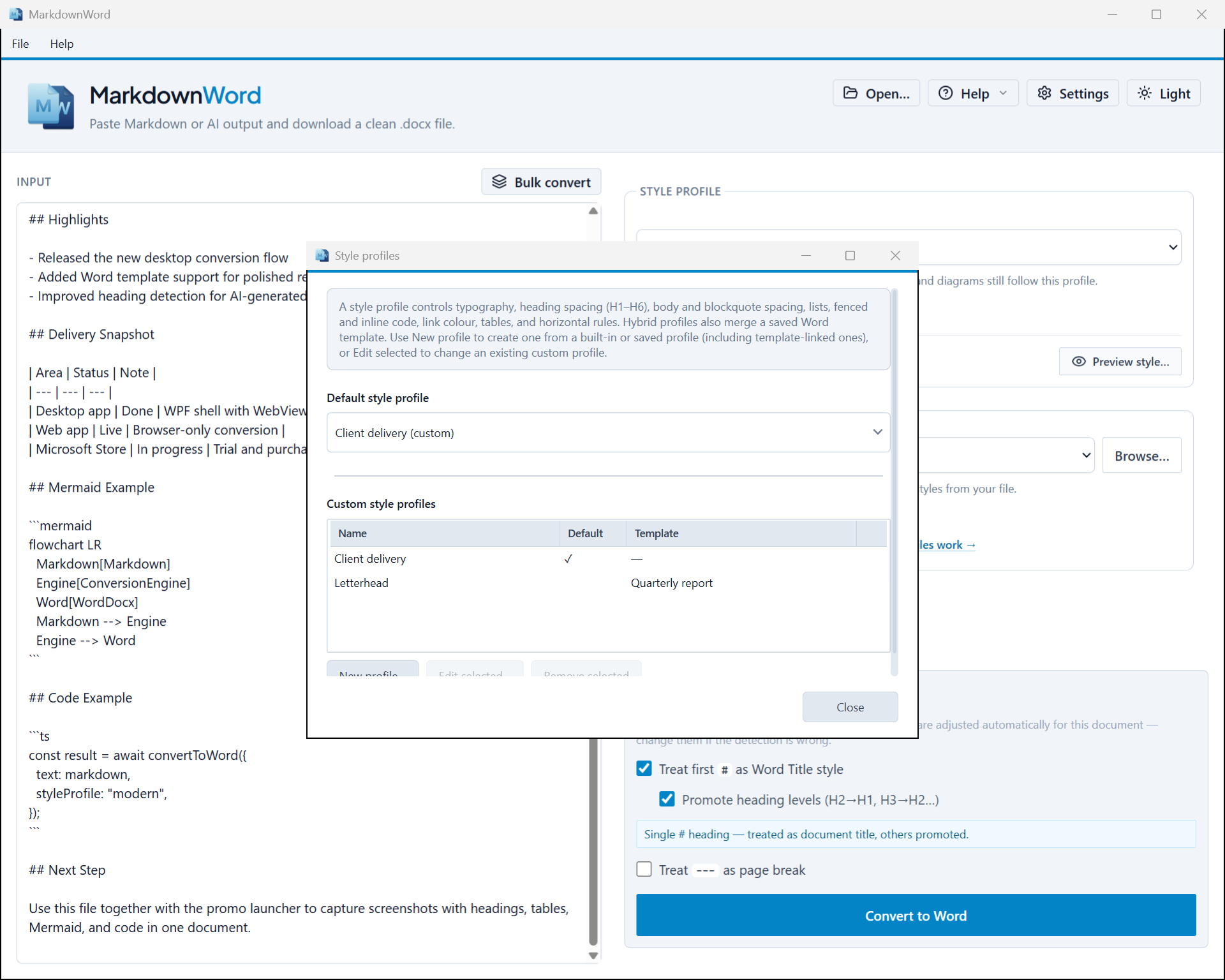The width and height of the screenshot is (1225, 980).
Task: Open the File menu
Action: [x=20, y=43]
